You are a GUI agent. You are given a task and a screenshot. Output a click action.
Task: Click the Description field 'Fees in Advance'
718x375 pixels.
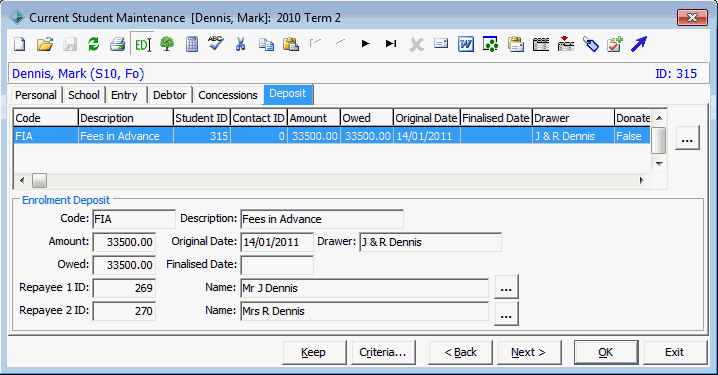322,219
